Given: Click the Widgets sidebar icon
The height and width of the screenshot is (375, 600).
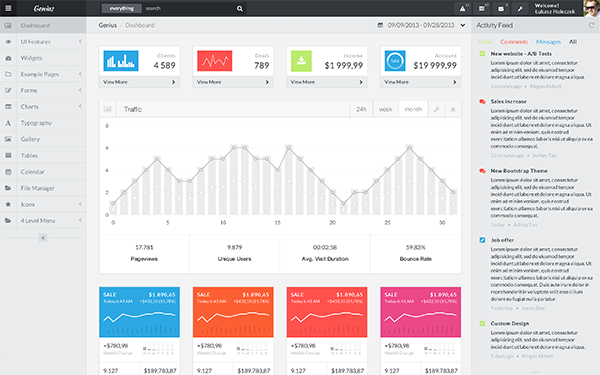Looking at the screenshot, I should tap(8, 58).
